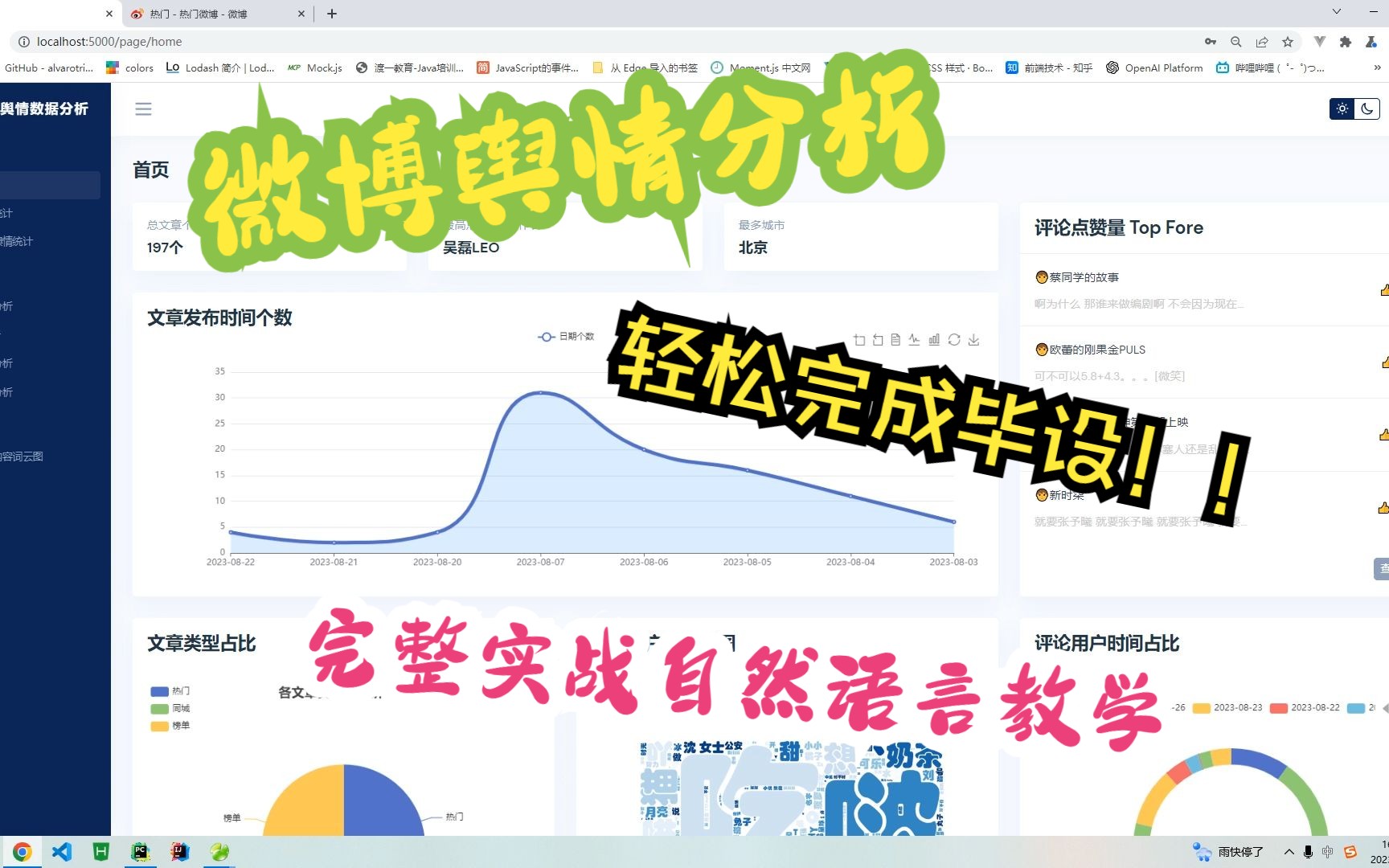This screenshot has width=1389, height=868.
Task: Switch chart to bar type icon
Action: click(x=934, y=340)
